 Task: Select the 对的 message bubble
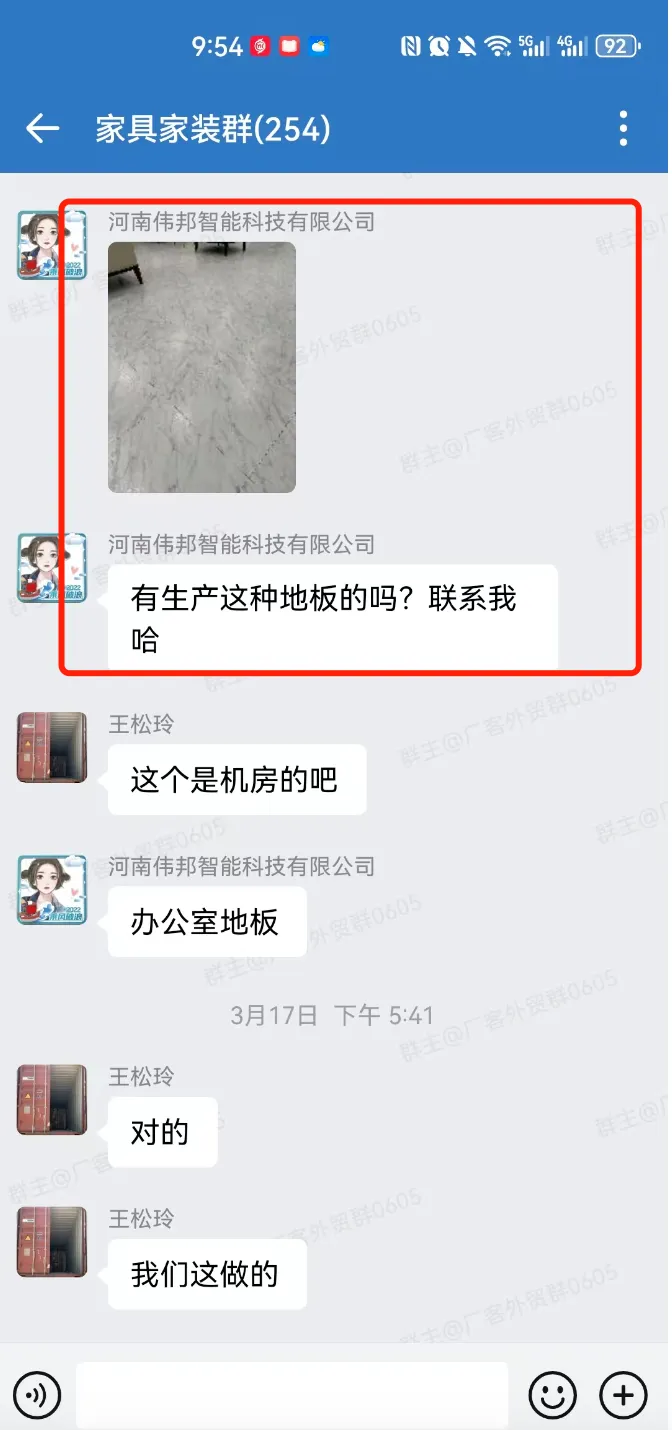162,1132
